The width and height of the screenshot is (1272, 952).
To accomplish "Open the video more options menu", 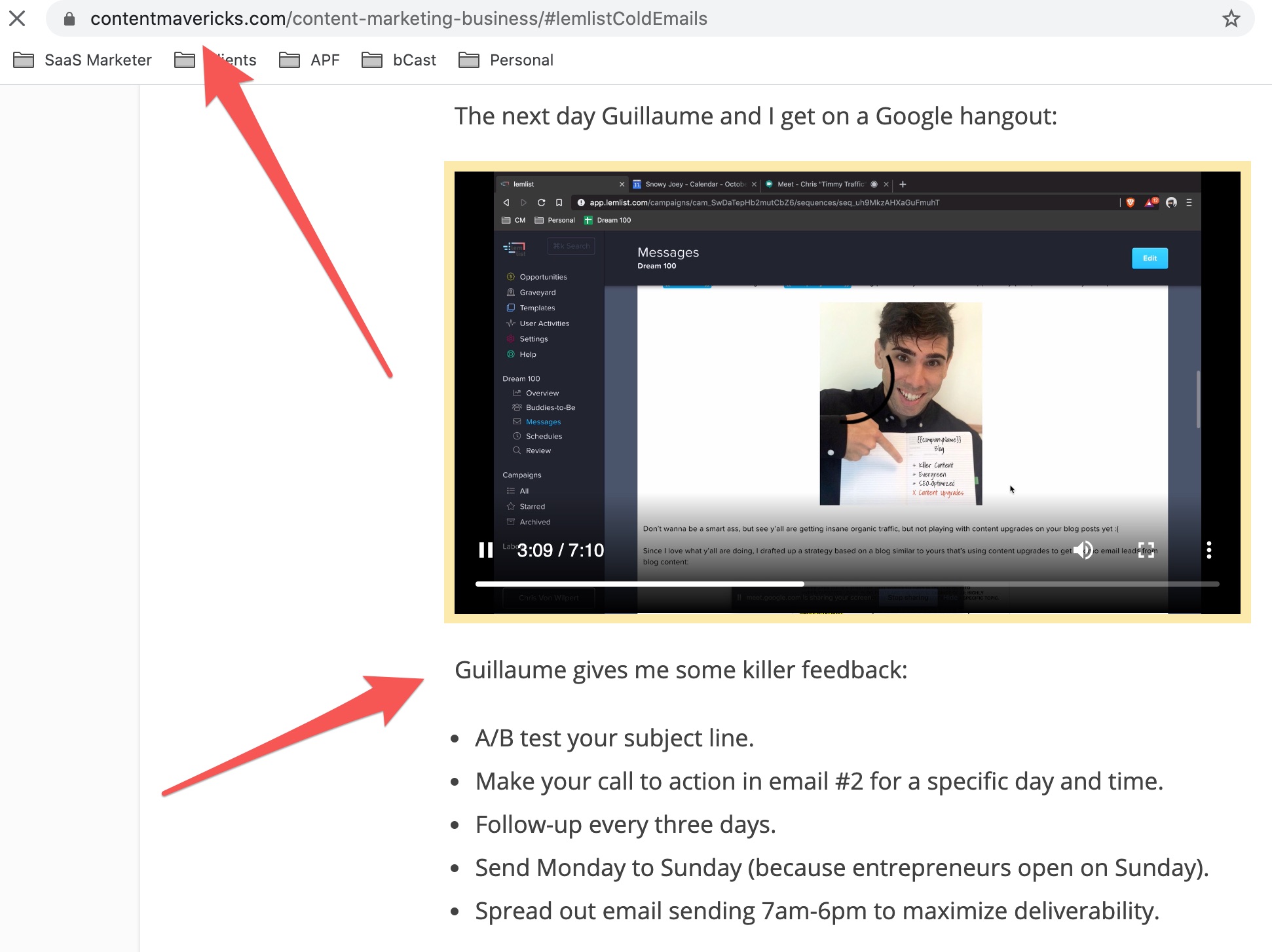I will [1208, 550].
